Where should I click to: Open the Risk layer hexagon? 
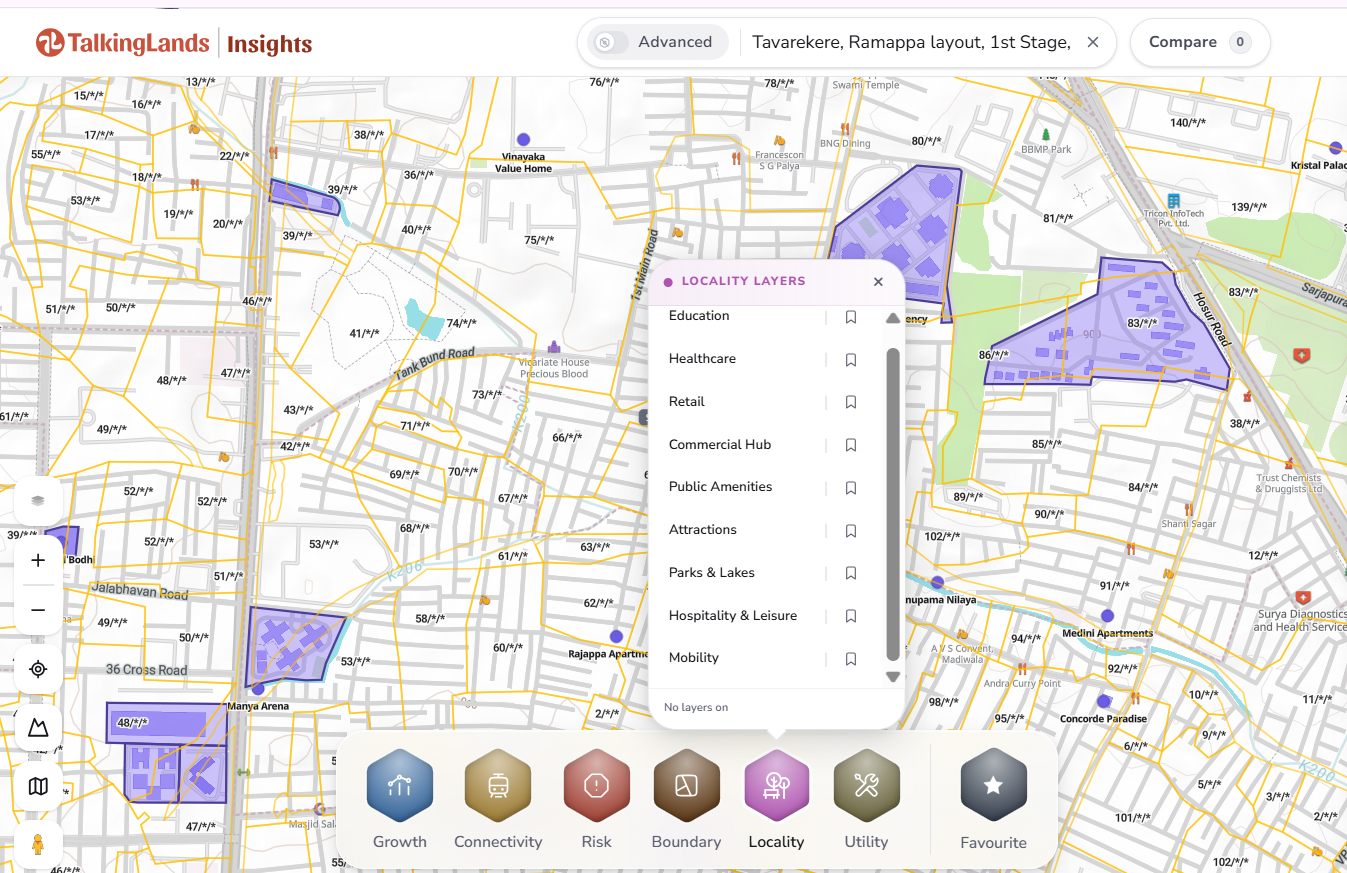pyautogui.click(x=596, y=786)
